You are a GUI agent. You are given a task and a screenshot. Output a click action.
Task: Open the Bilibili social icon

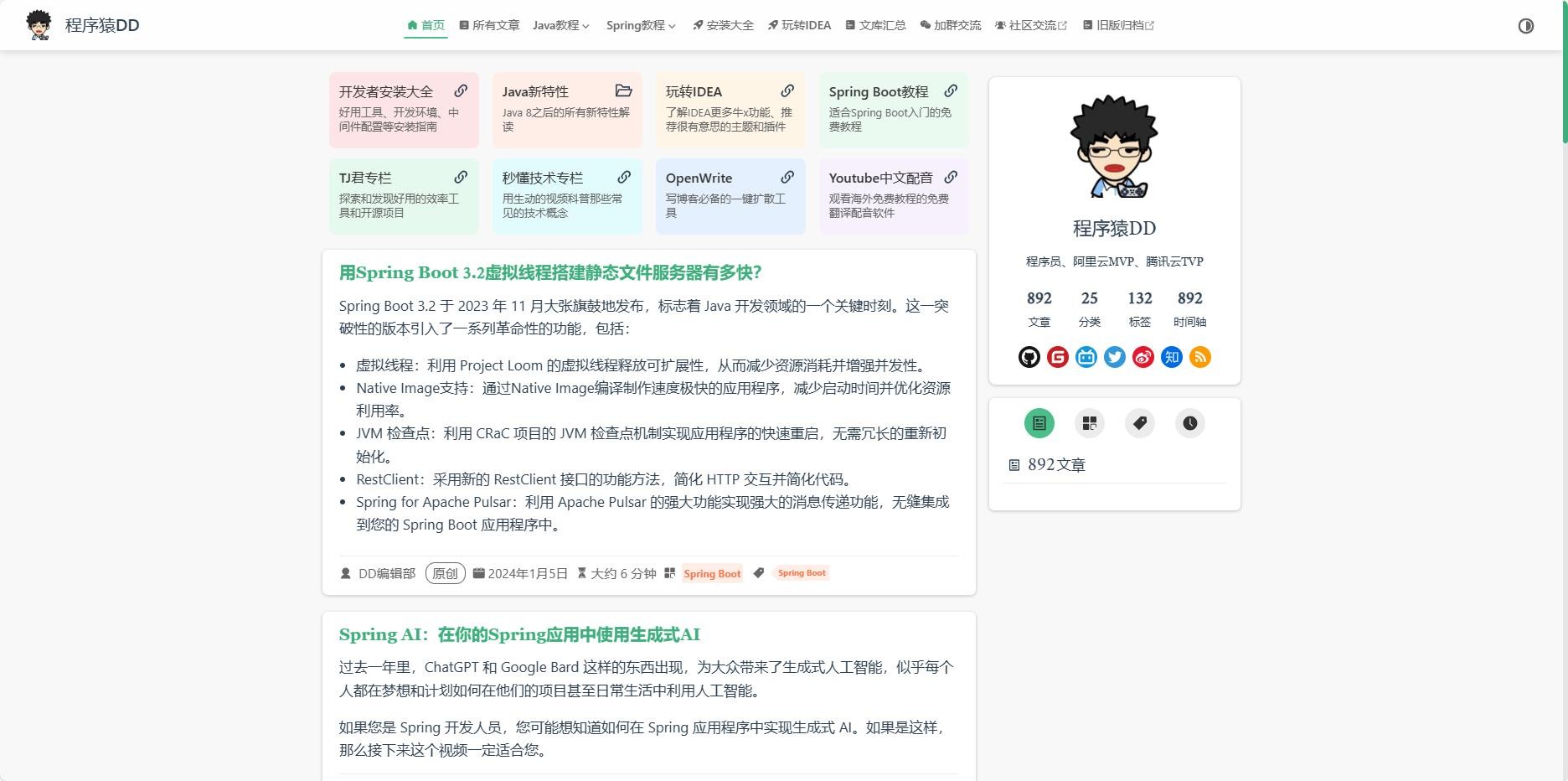pos(1086,357)
